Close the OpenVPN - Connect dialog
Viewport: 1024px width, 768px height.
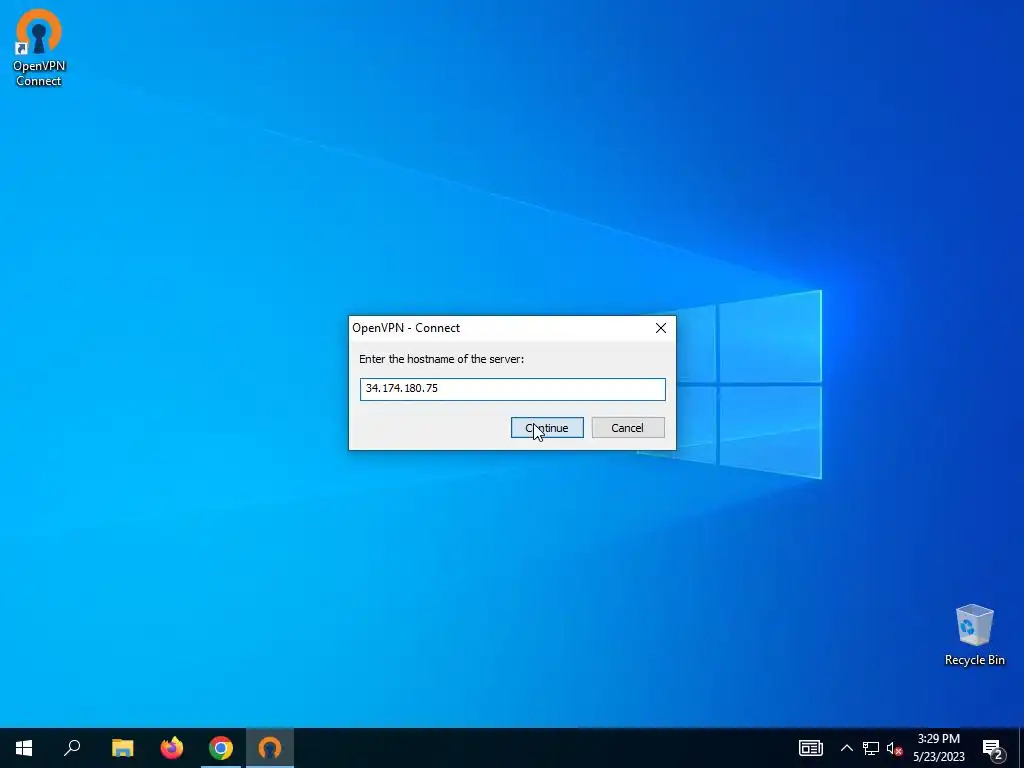pyautogui.click(x=661, y=328)
